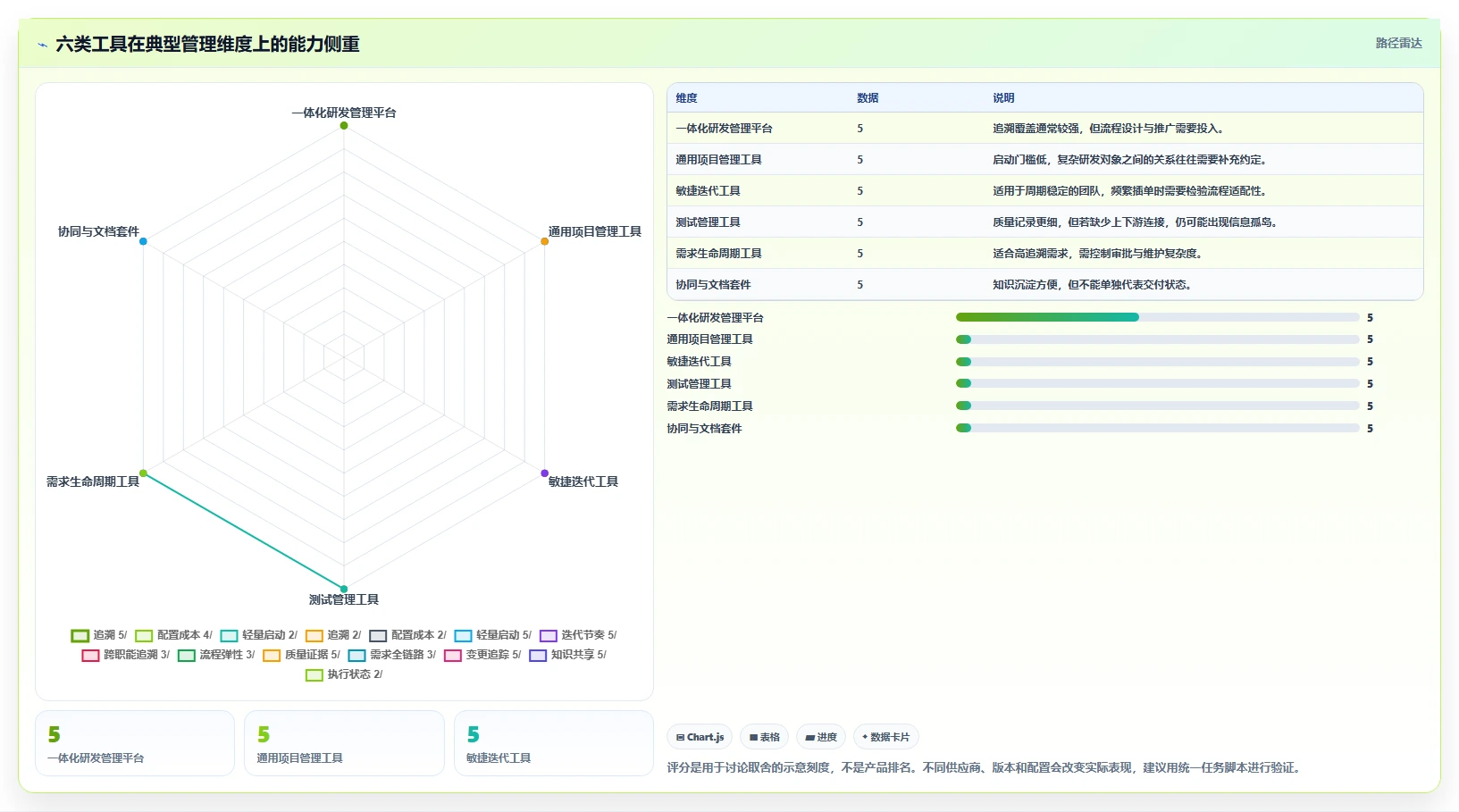Viewport: 1459px width, 812px height.
Task: Click the radar axis label 测试管理工具
Action: pos(344,599)
